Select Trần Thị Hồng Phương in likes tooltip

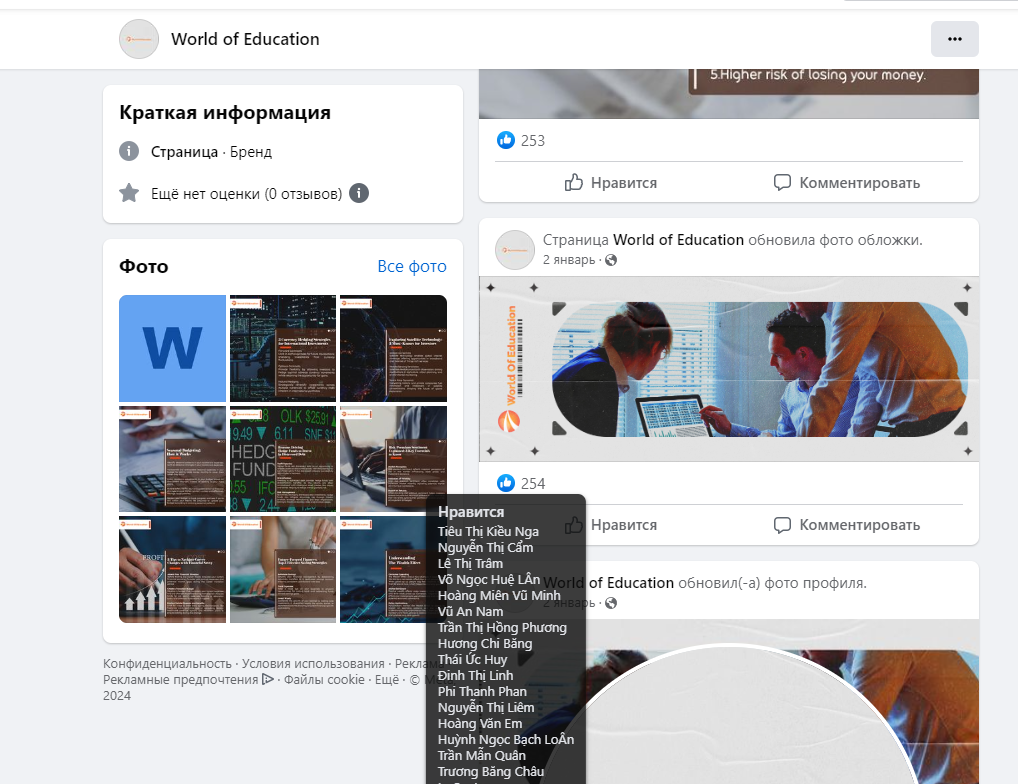tap(503, 628)
